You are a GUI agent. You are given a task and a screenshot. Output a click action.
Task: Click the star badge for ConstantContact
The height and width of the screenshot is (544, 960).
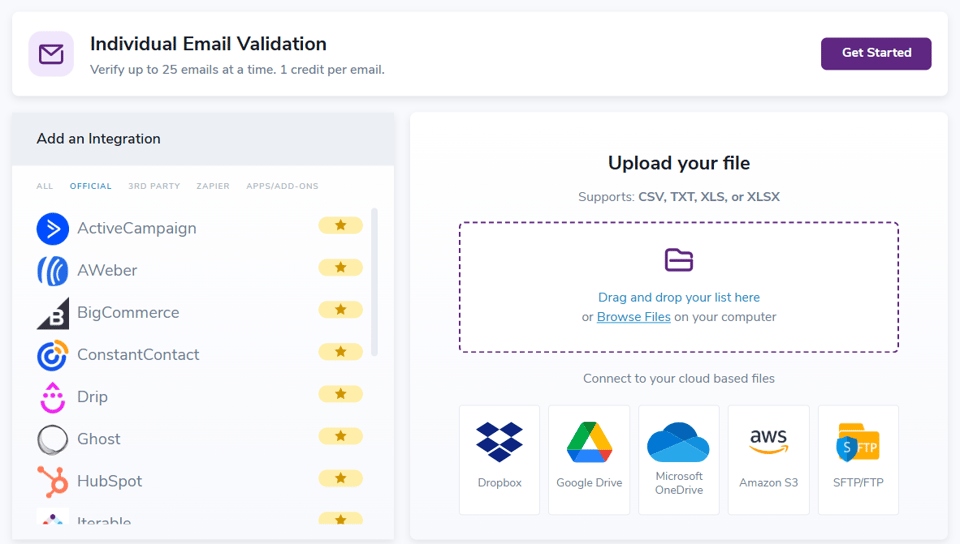(340, 352)
